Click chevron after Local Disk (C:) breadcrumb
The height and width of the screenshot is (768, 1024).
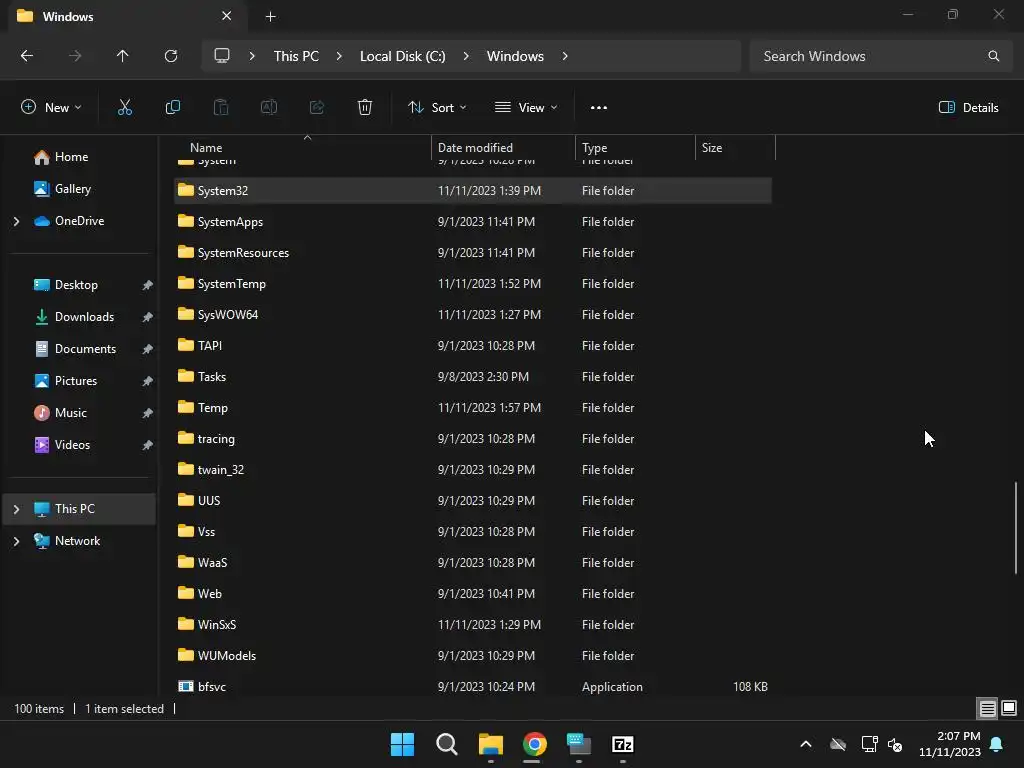coord(466,56)
